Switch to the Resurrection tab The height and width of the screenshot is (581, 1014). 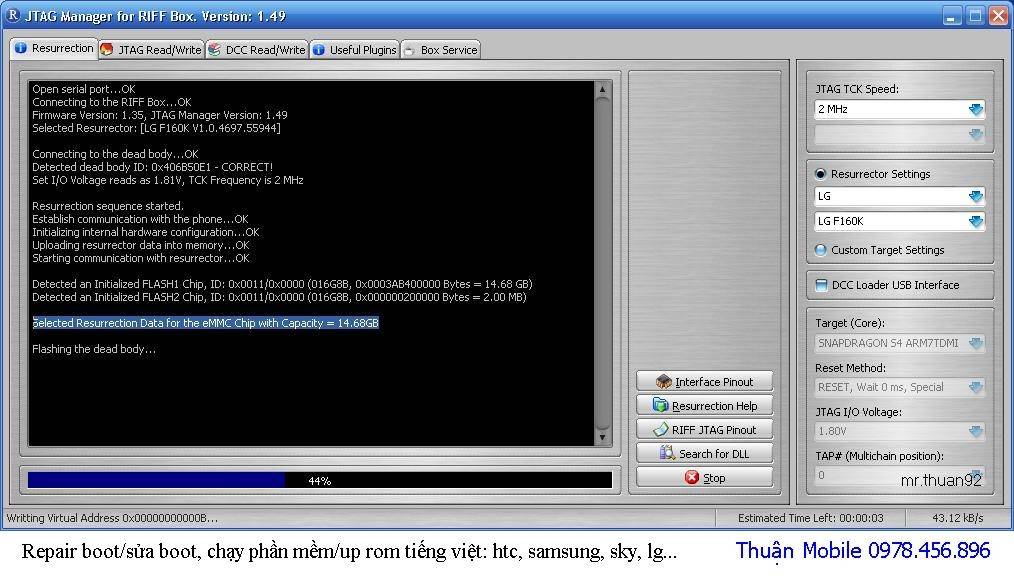54,48
